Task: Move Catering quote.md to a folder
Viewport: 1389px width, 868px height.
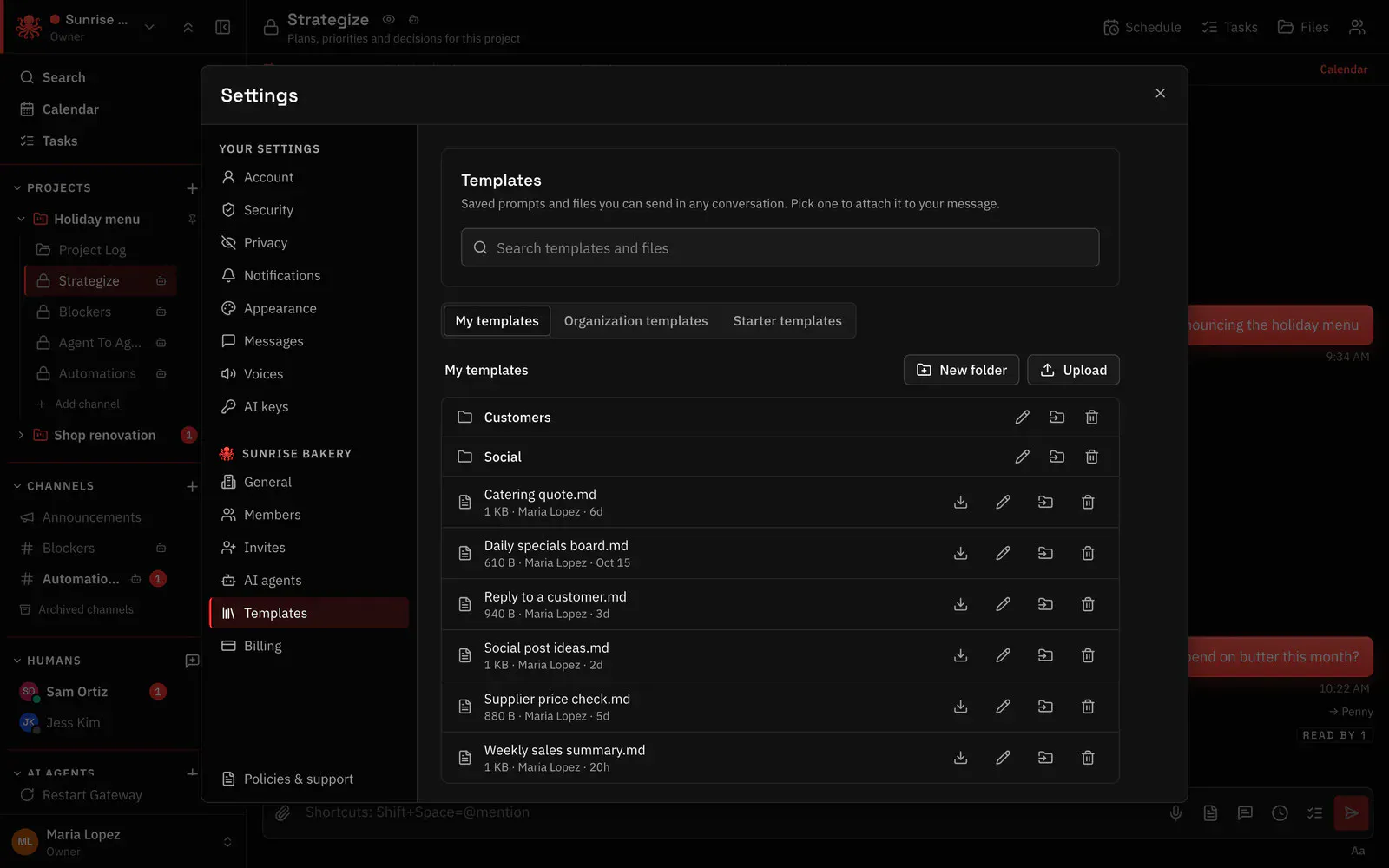Action: tap(1045, 502)
